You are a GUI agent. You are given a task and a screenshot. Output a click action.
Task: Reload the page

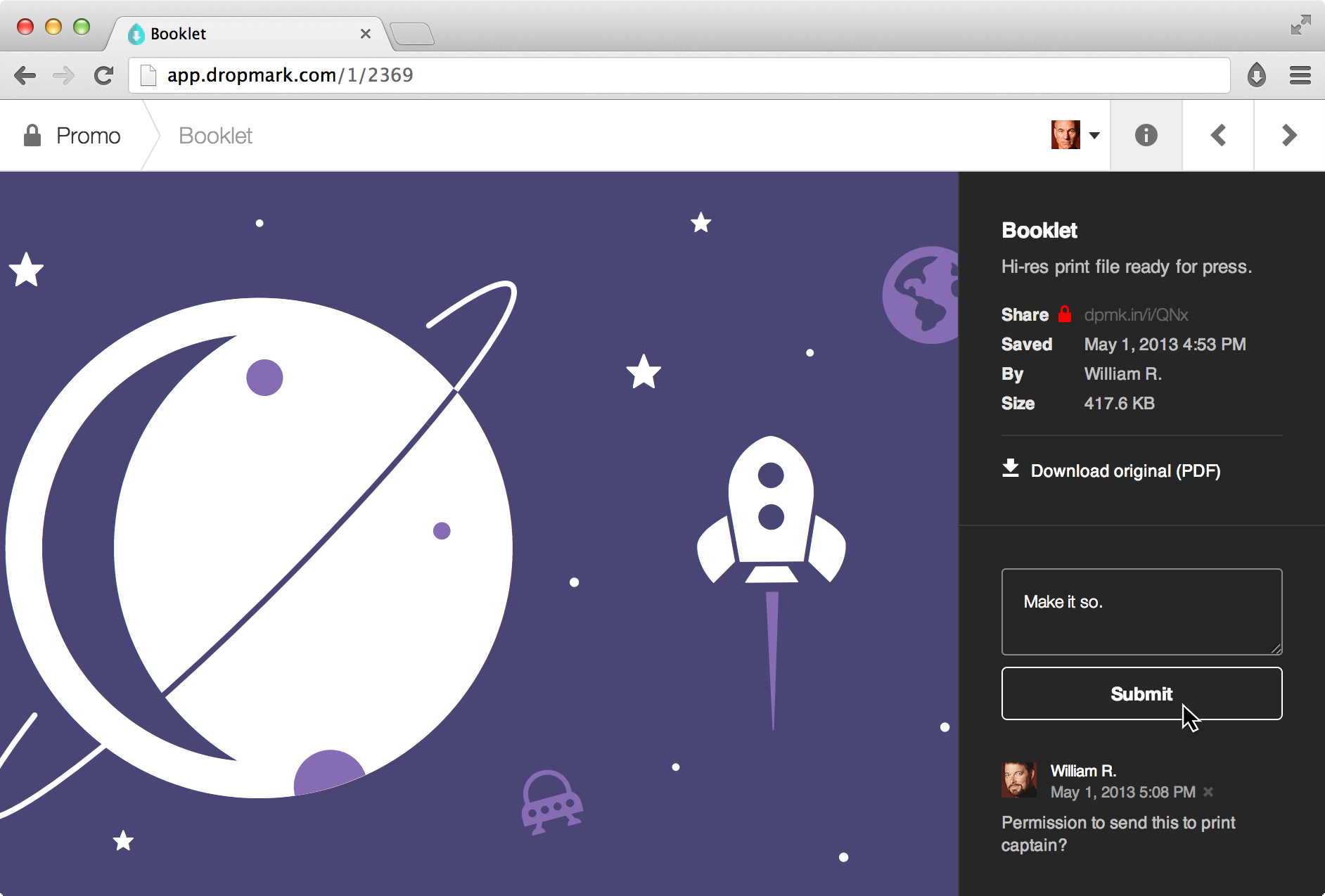coord(104,75)
